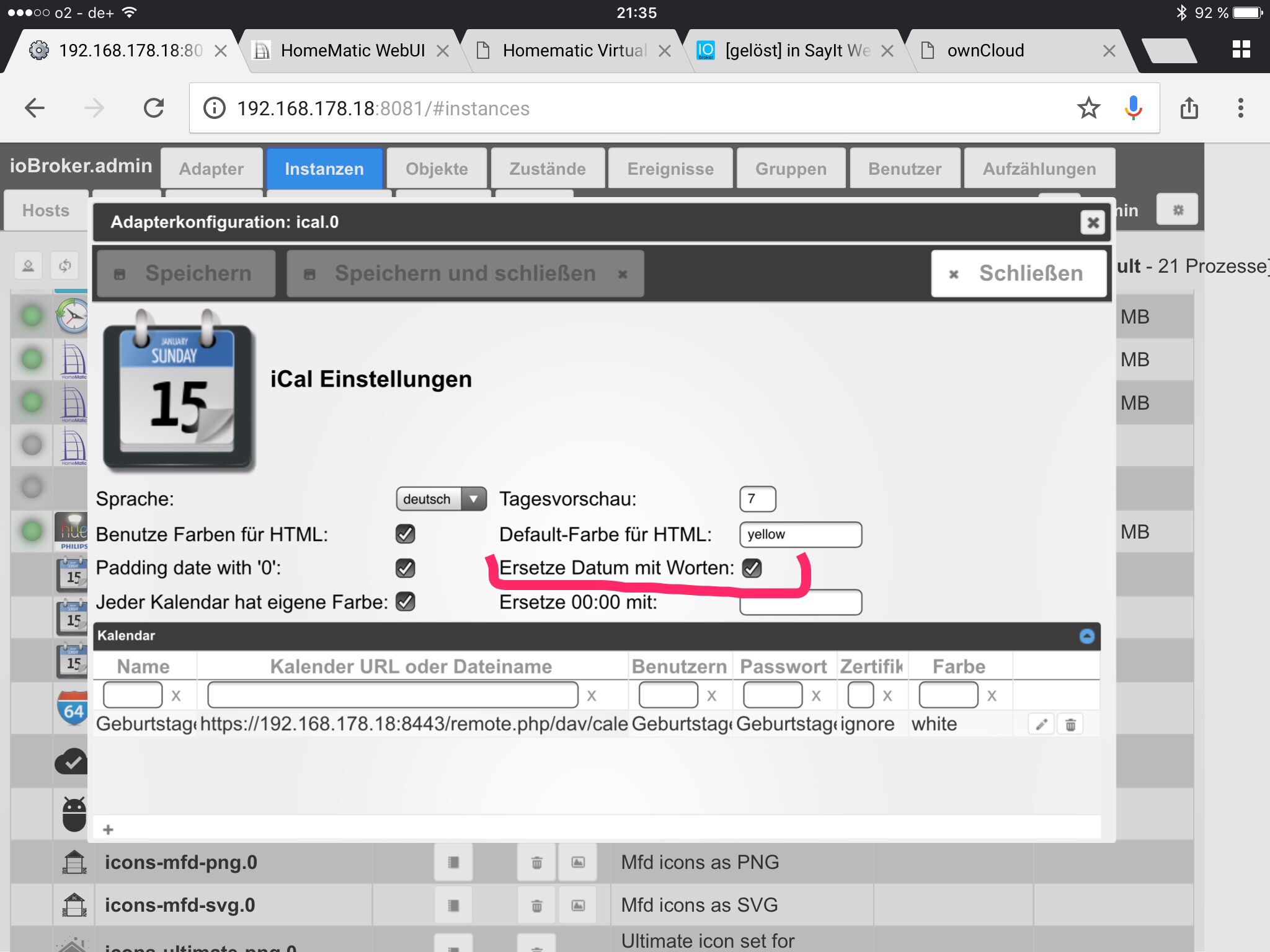1270x952 pixels.
Task: Switch to the Adapter tab
Action: [211, 169]
